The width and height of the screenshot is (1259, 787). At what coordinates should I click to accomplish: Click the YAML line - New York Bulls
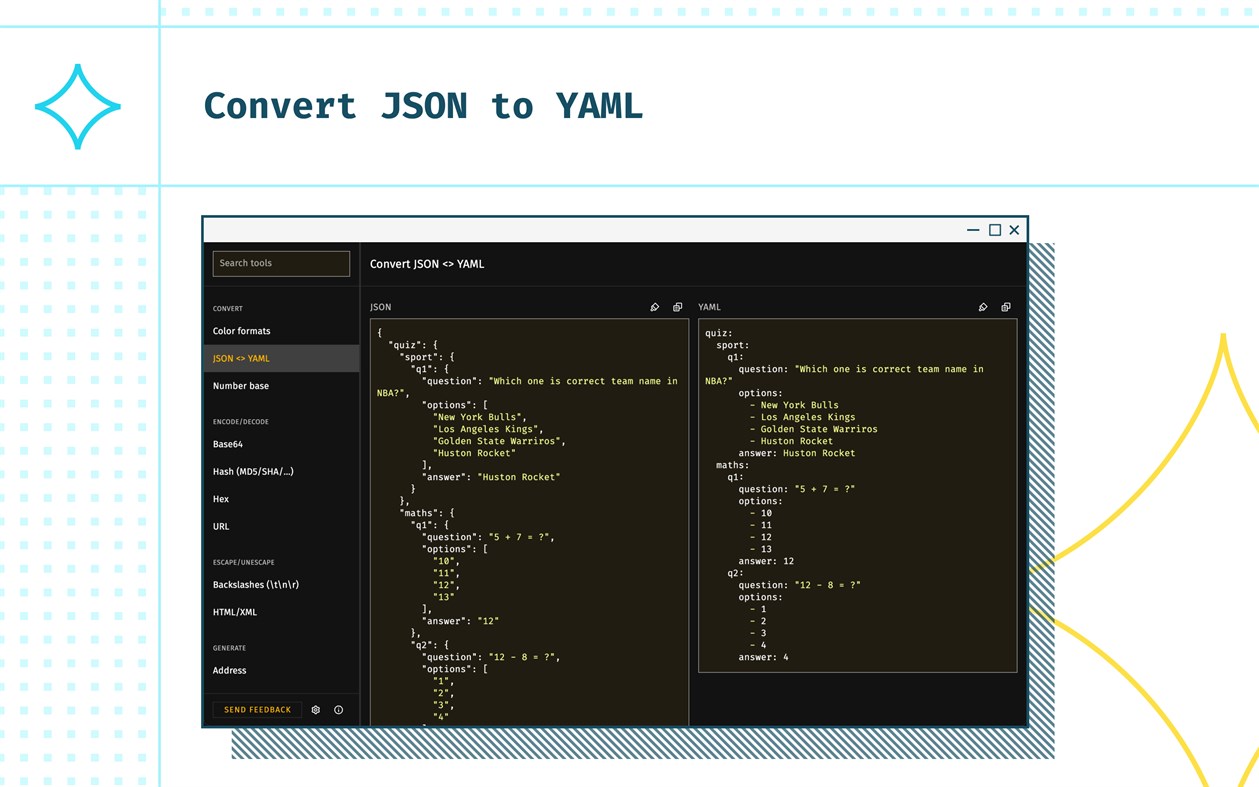click(x=795, y=405)
